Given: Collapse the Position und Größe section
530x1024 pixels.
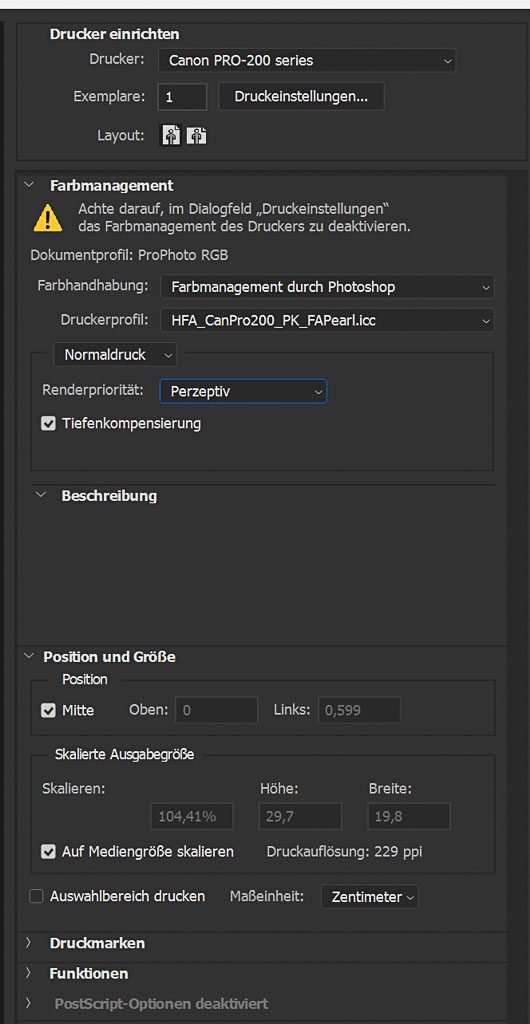Looking at the screenshot, I should (x=29, y=656).
